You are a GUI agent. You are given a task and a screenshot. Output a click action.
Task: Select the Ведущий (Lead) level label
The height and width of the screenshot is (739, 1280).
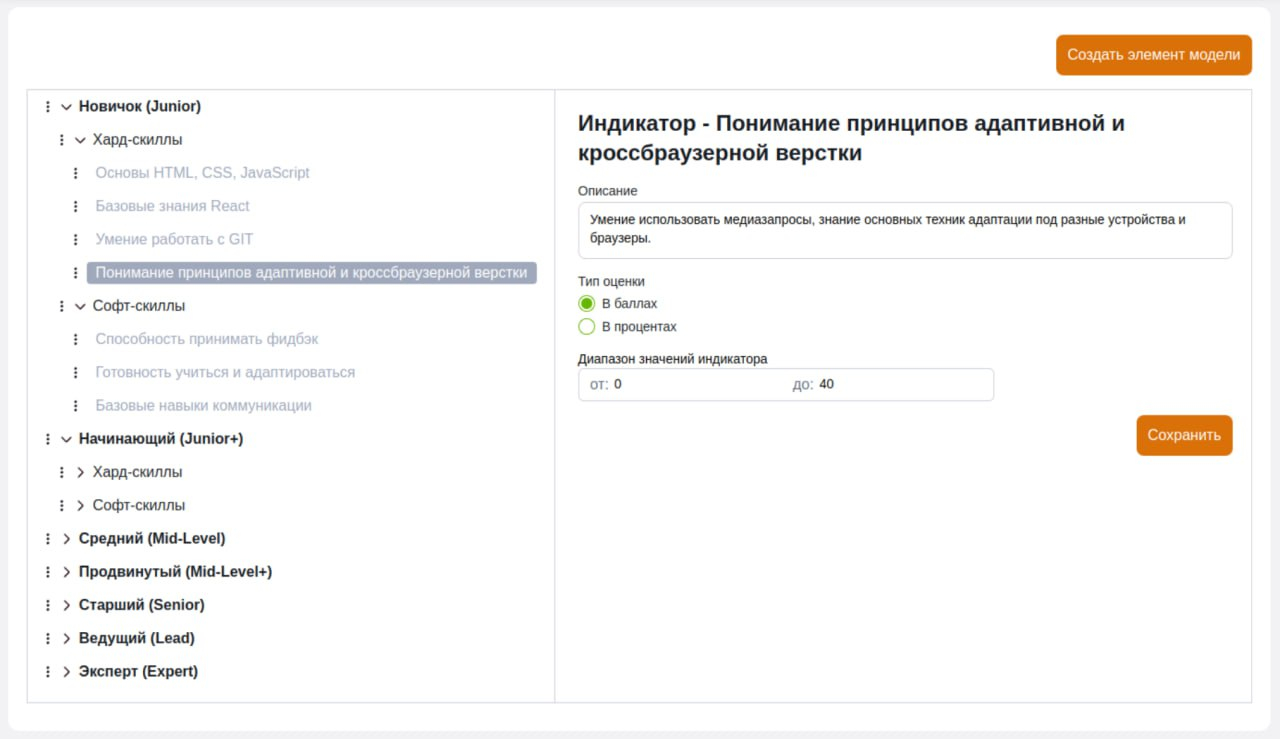point(136,638)
